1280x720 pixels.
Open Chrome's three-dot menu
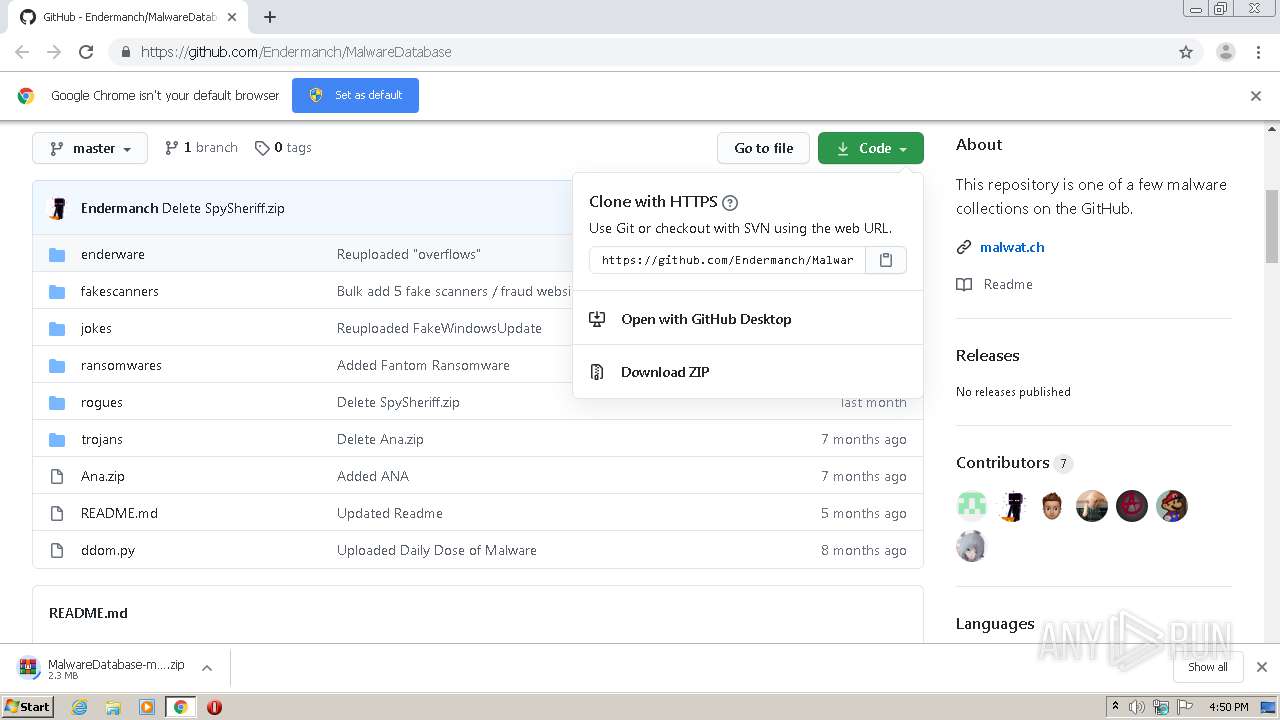1259,52
